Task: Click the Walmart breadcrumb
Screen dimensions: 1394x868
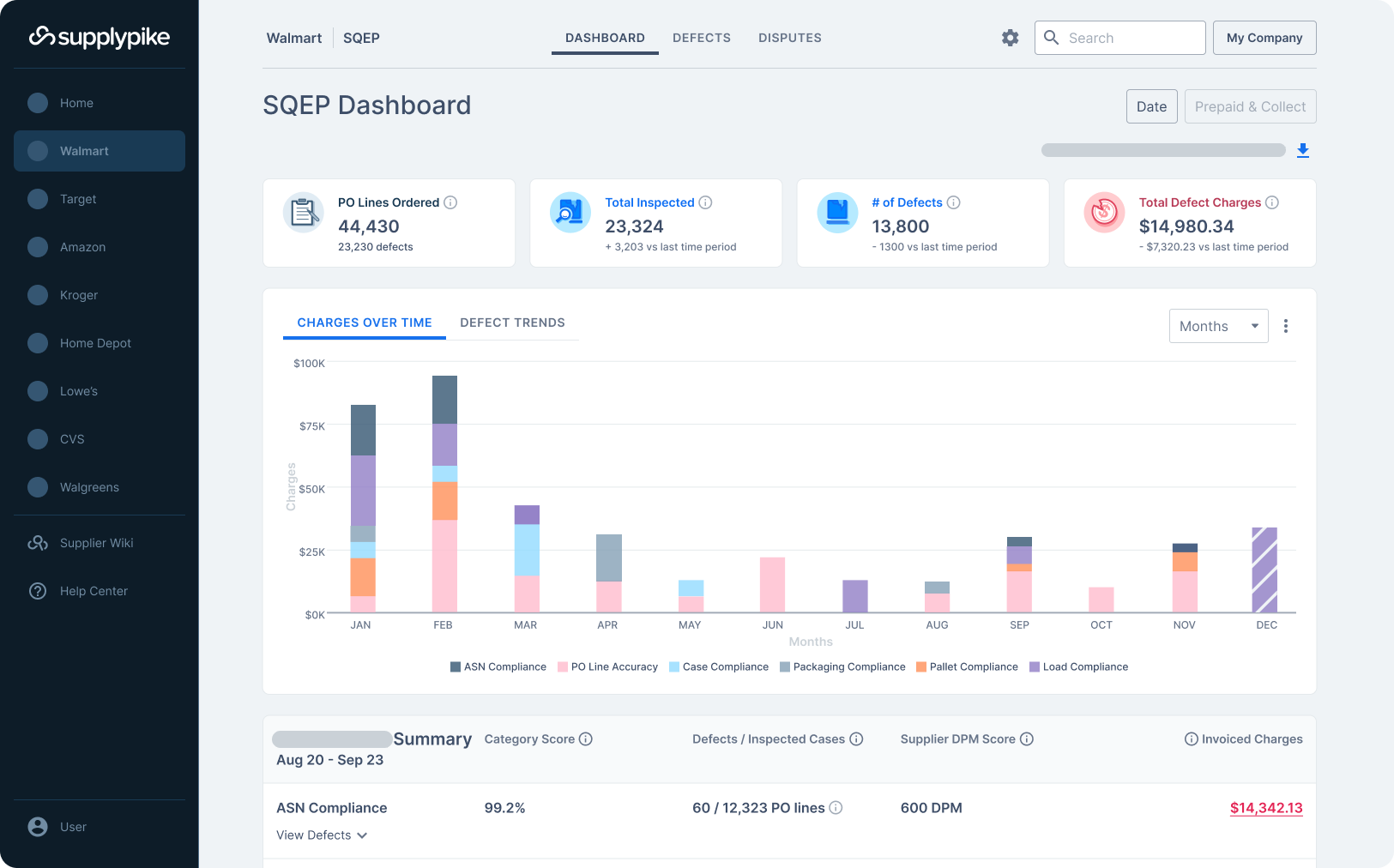Action: pyautogui.click(x=294, y=38)
